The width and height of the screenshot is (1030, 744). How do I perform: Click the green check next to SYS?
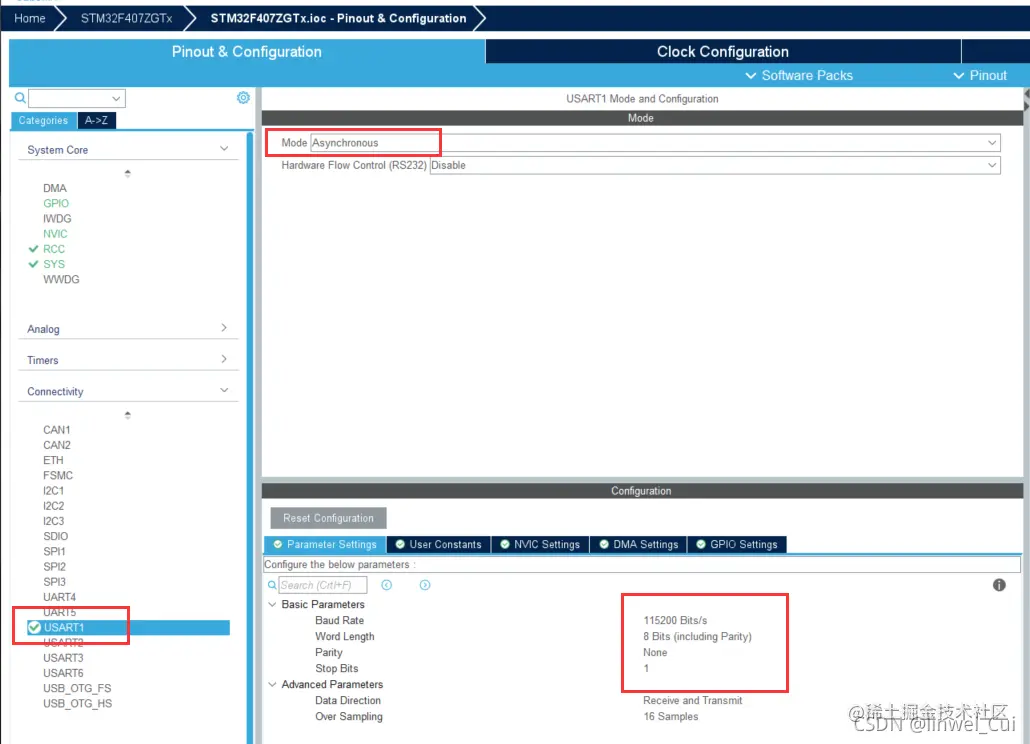(x=34, y=264)
